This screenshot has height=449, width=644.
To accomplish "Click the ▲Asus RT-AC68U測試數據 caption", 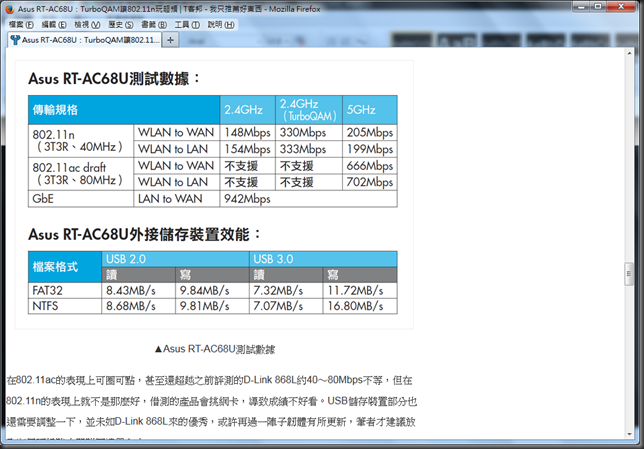I will (x=214, y=349).
